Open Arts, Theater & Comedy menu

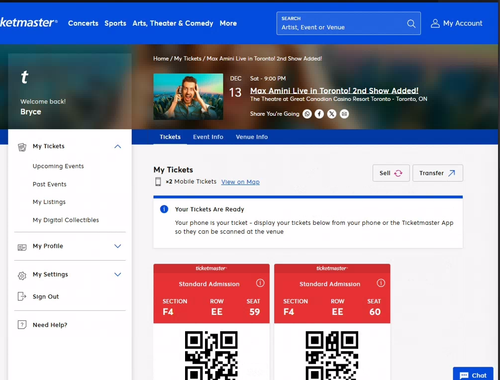coord(173,23)
